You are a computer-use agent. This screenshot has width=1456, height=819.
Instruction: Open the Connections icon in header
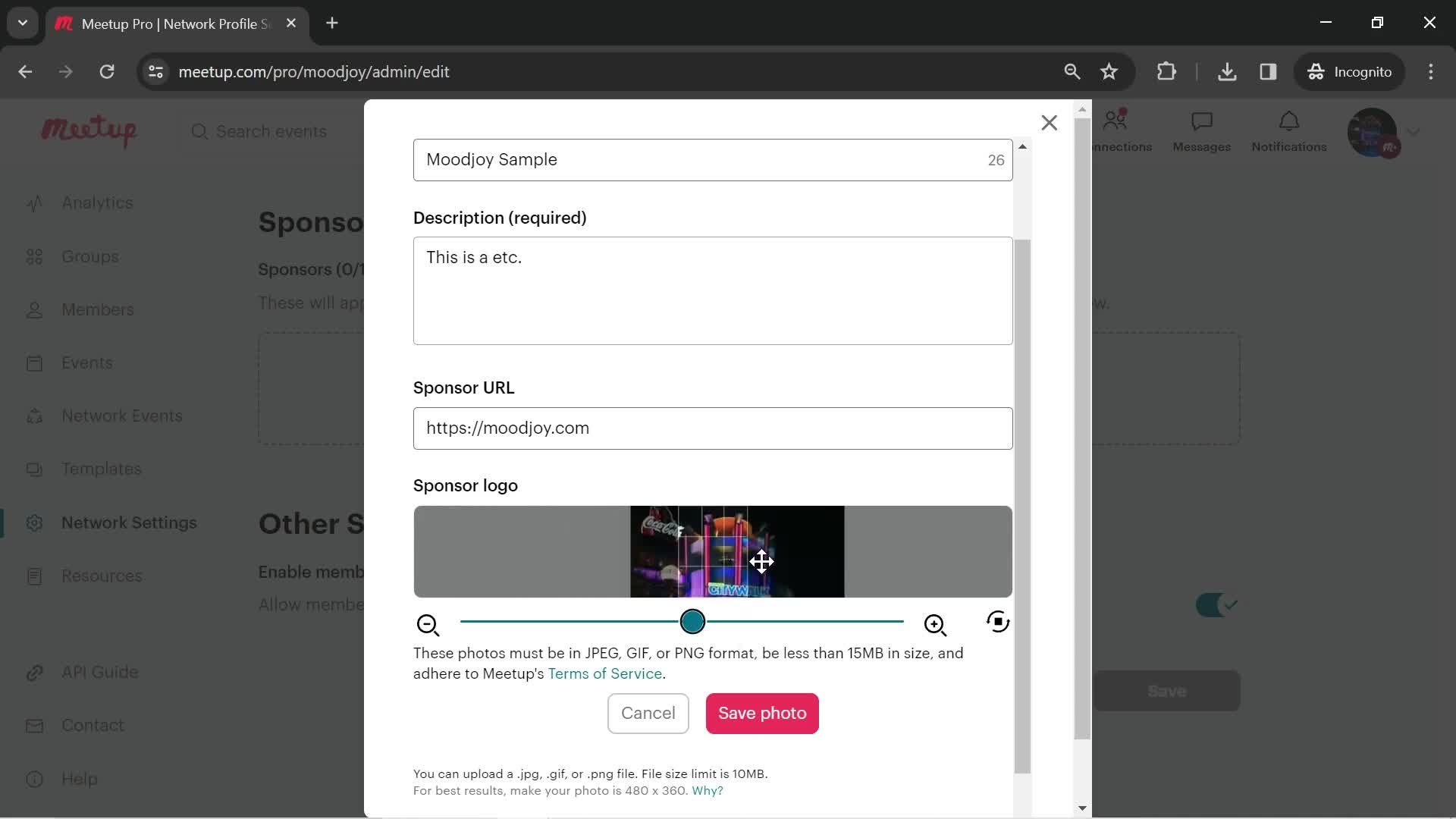coord(1116,120)
